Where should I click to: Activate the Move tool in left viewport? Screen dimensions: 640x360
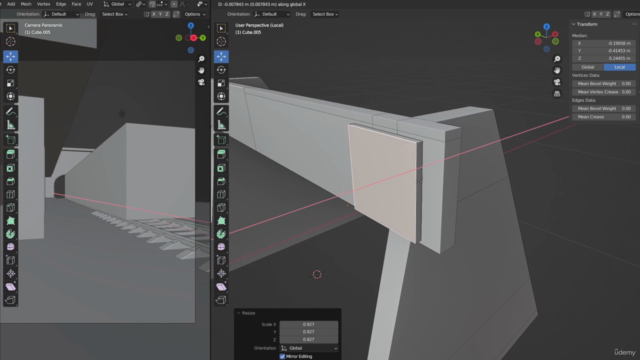pyautogui.click(x=11, y=56)
